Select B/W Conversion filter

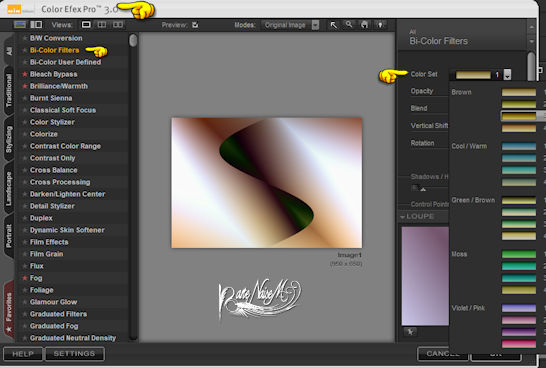coord(56,38)
